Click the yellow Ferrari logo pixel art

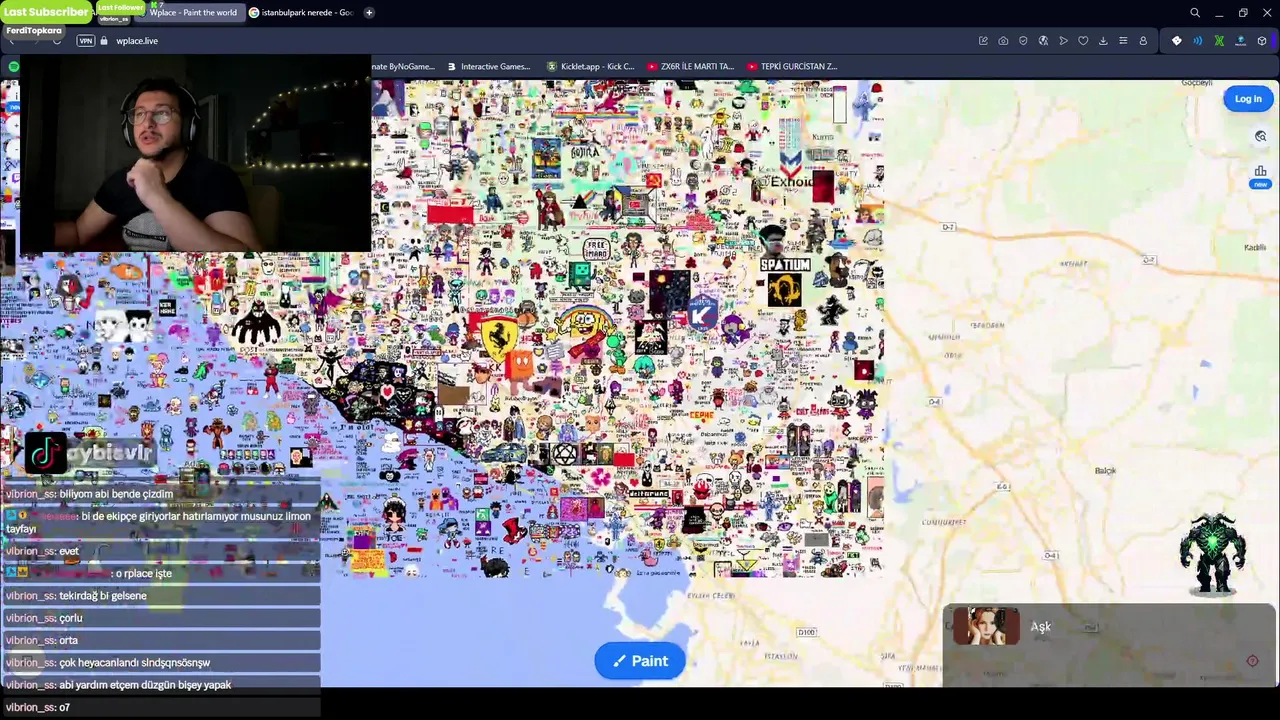coord(498,340)
